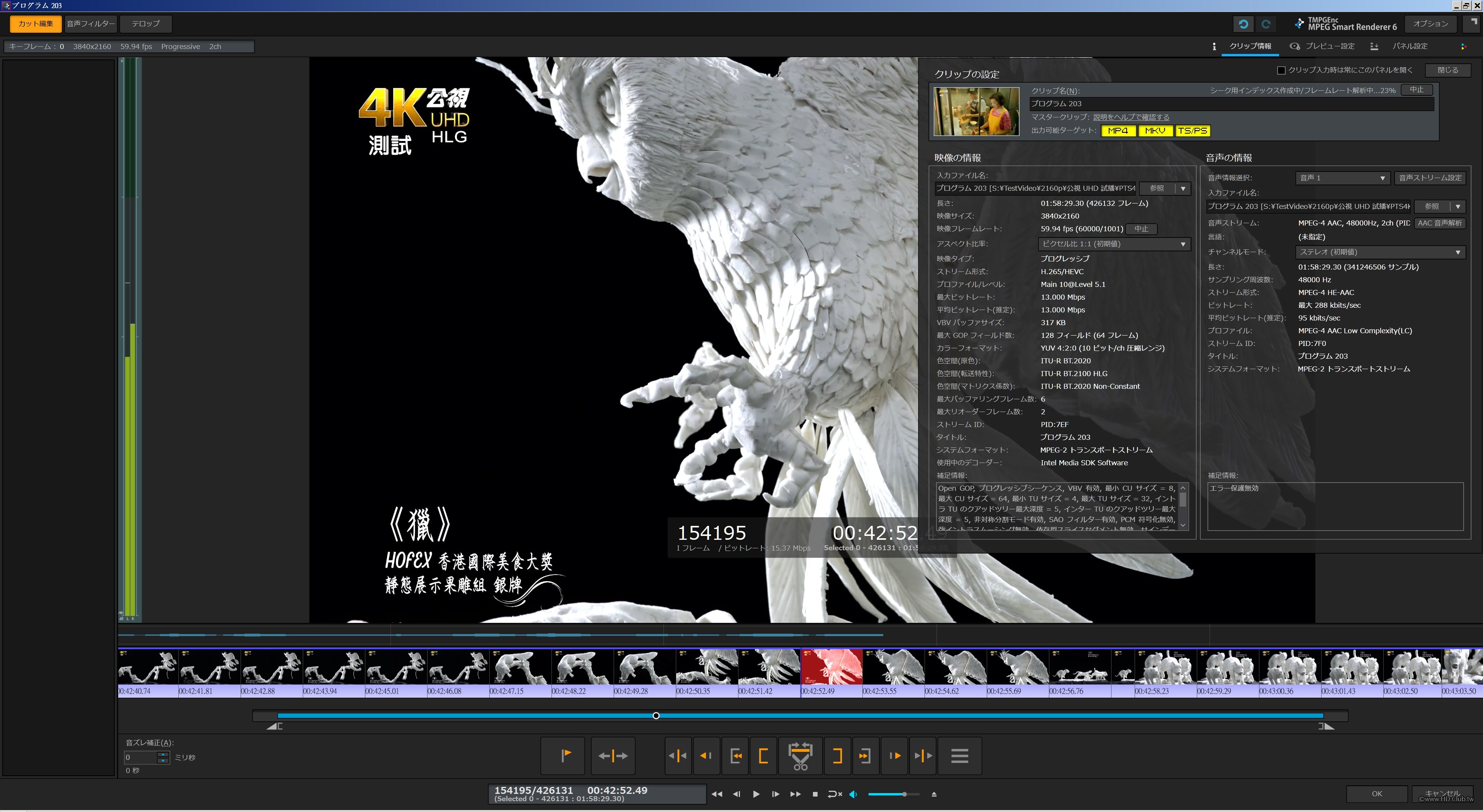This screenshot has height=812, width=1483.
Task: Switch to the 音声フィルター tab
Action: point(90,24)
